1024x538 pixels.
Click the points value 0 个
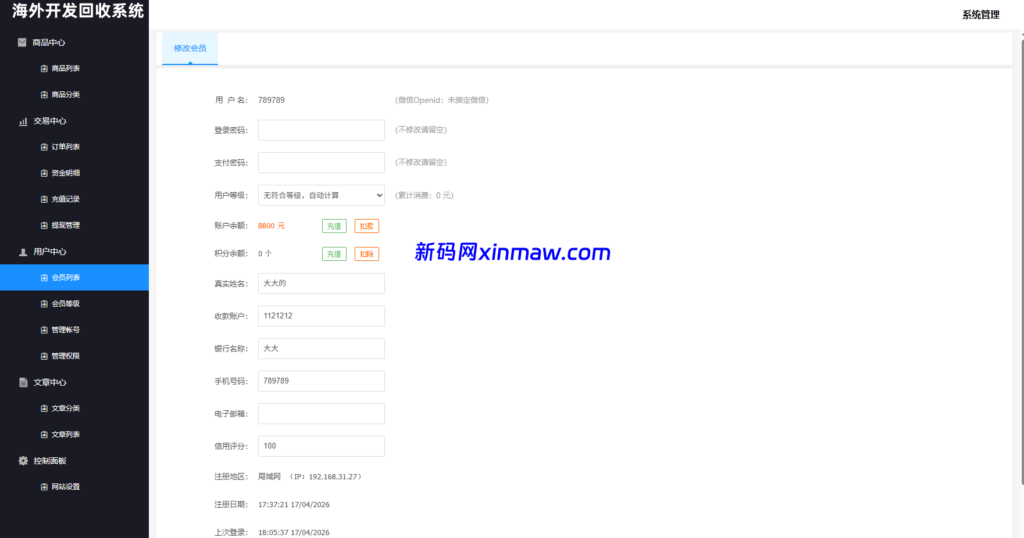[x=264, y=254]
